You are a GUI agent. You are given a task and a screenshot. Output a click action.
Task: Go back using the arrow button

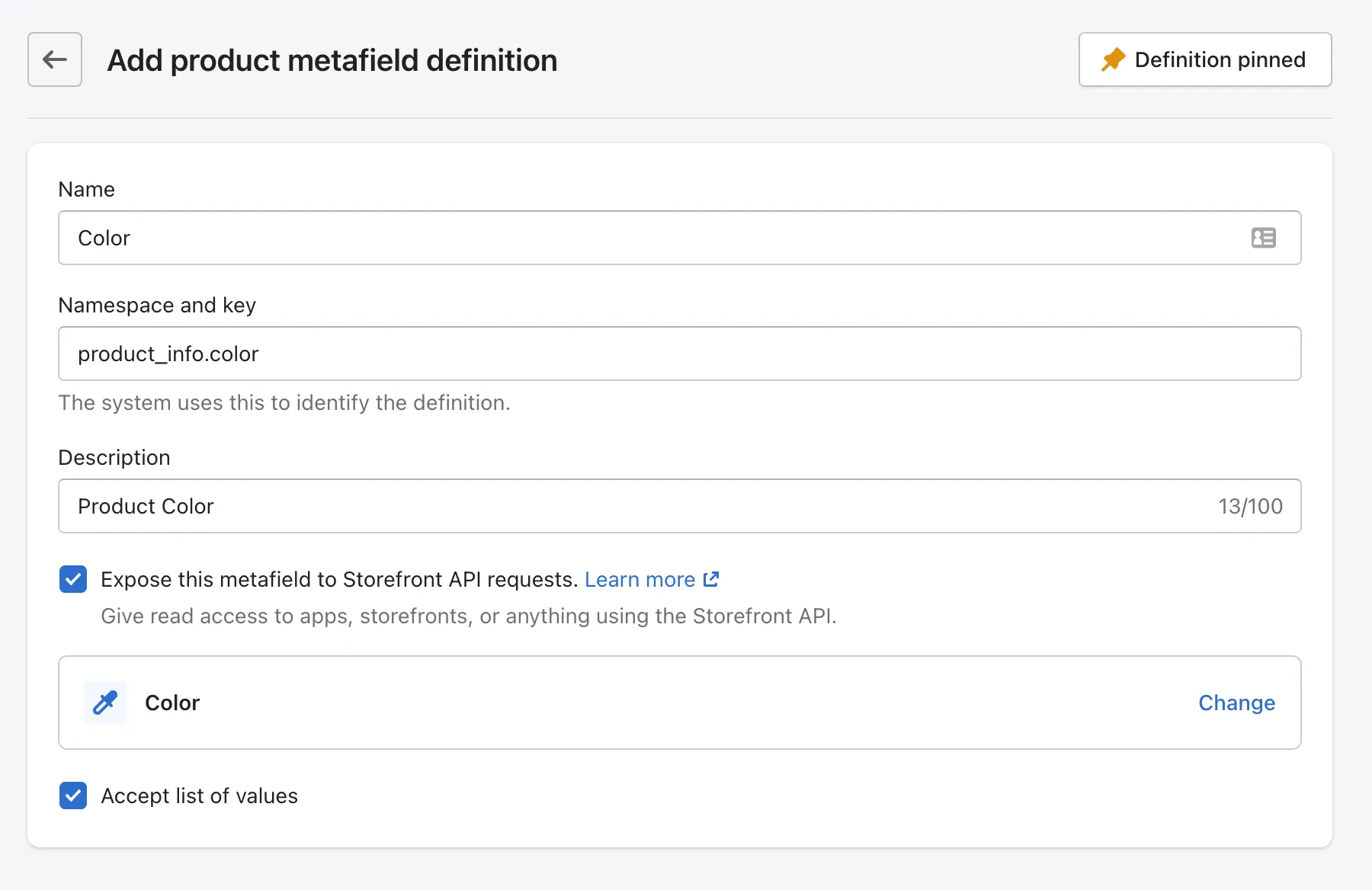55,59
